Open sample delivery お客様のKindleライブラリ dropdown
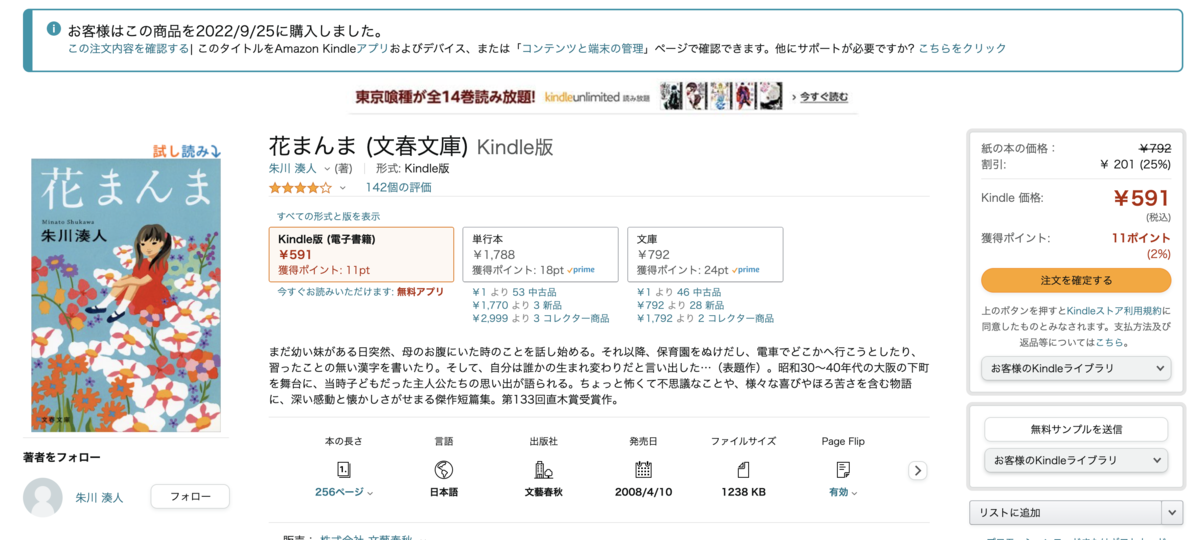The height and width of the screenshot is (540, 1200). point(1076,460)
